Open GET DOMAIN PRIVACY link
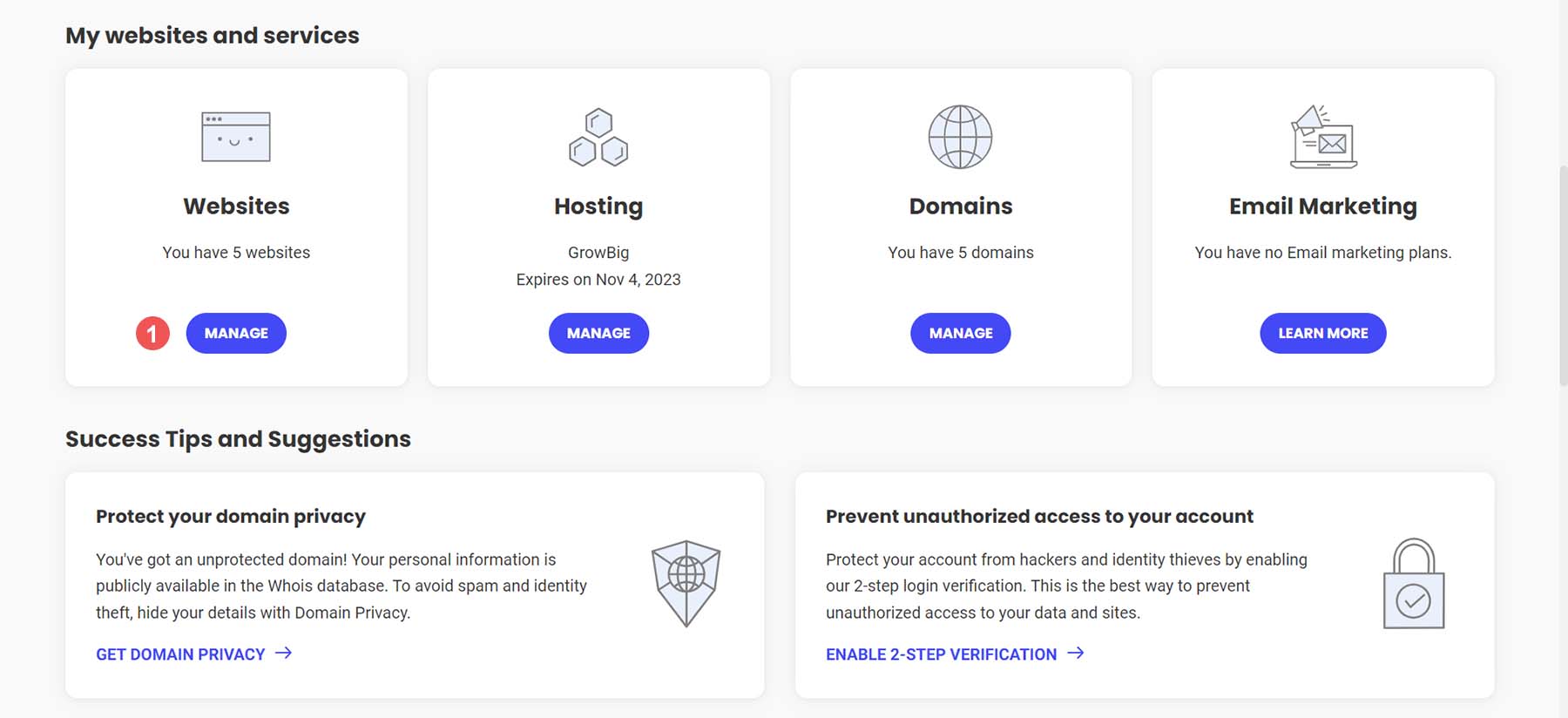1568x718 pixels. pos(179,654)
